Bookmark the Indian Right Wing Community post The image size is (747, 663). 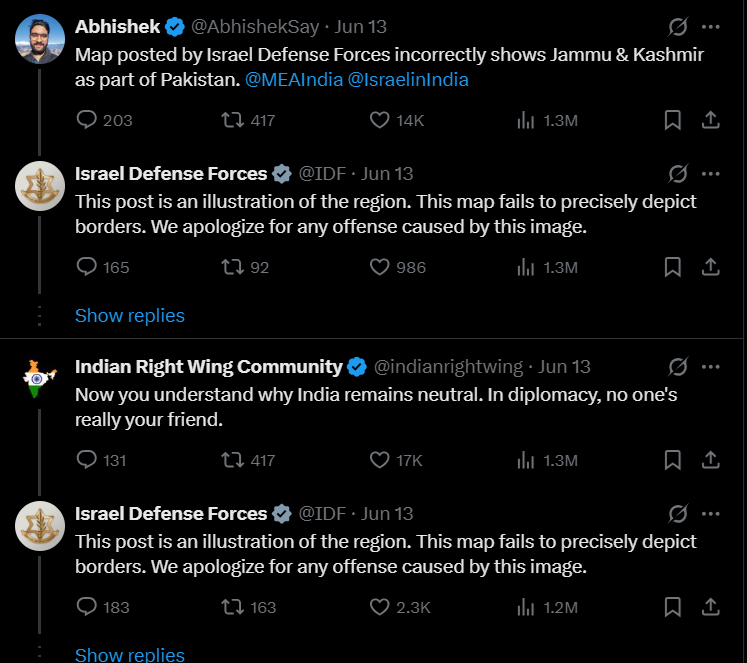pos(673,460)
